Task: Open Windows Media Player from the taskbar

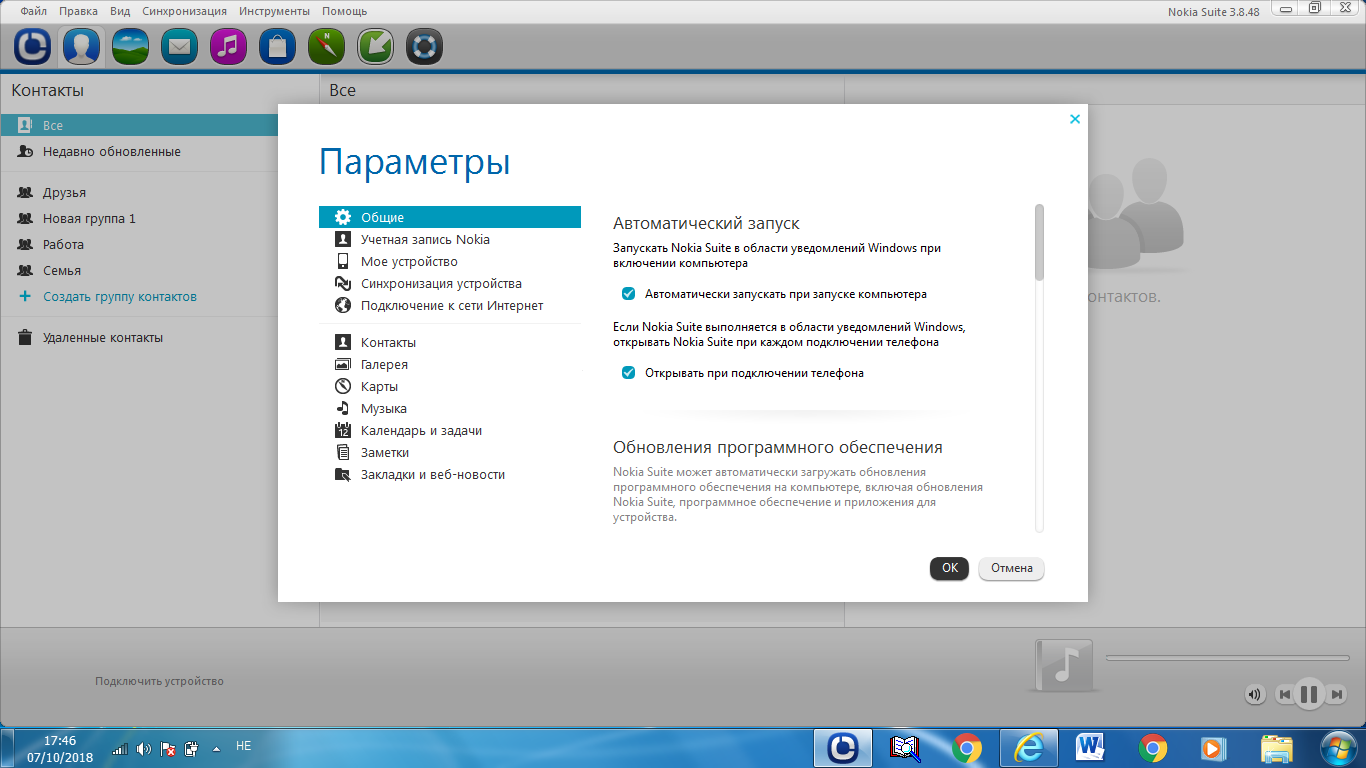Action: click(1213, 747)
